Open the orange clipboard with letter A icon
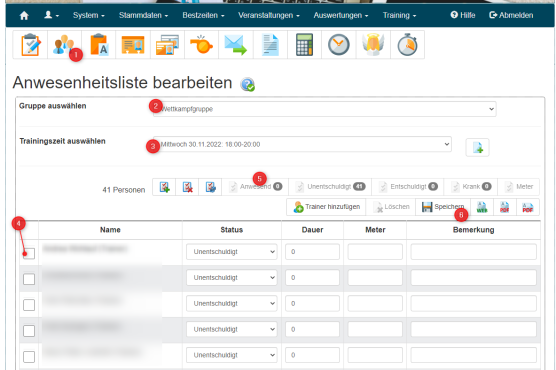556x370 pixels. point(99,45)
